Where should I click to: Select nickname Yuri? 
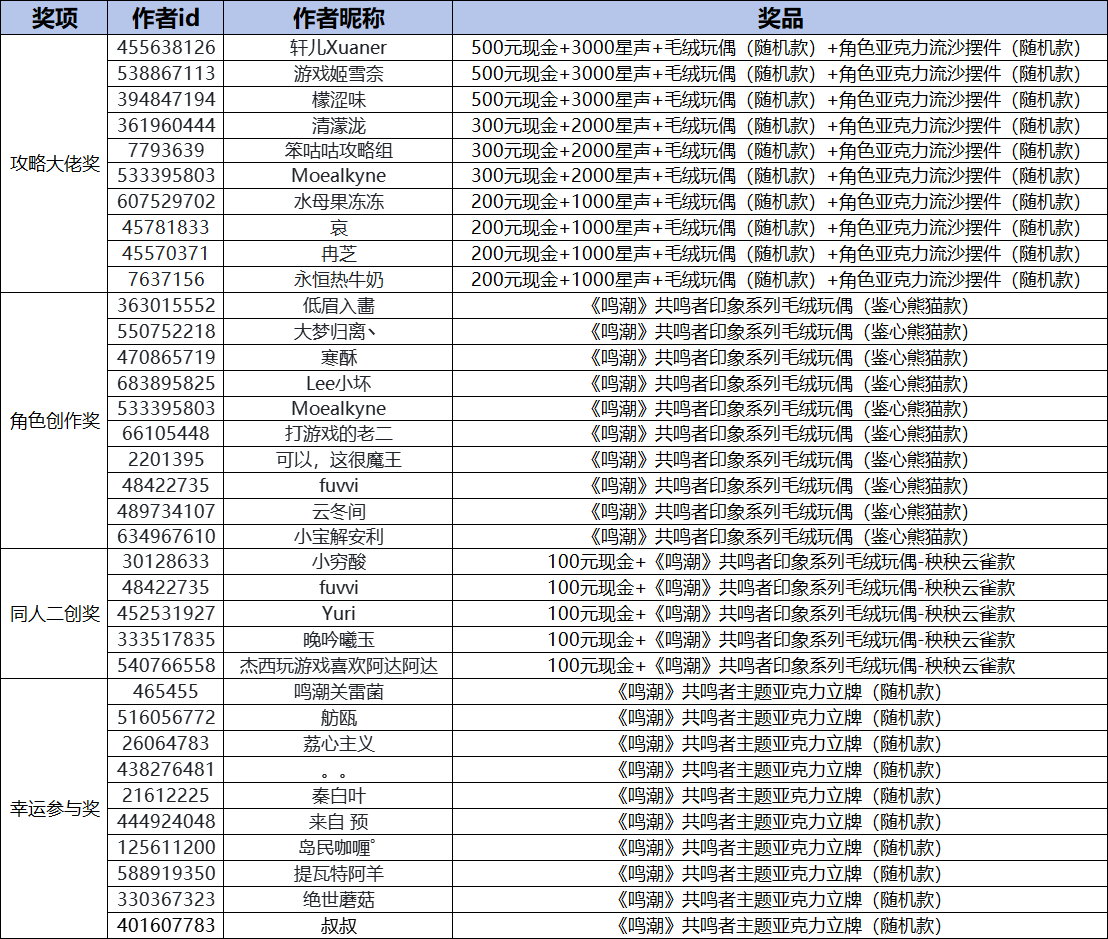click(x=338, y=613)
